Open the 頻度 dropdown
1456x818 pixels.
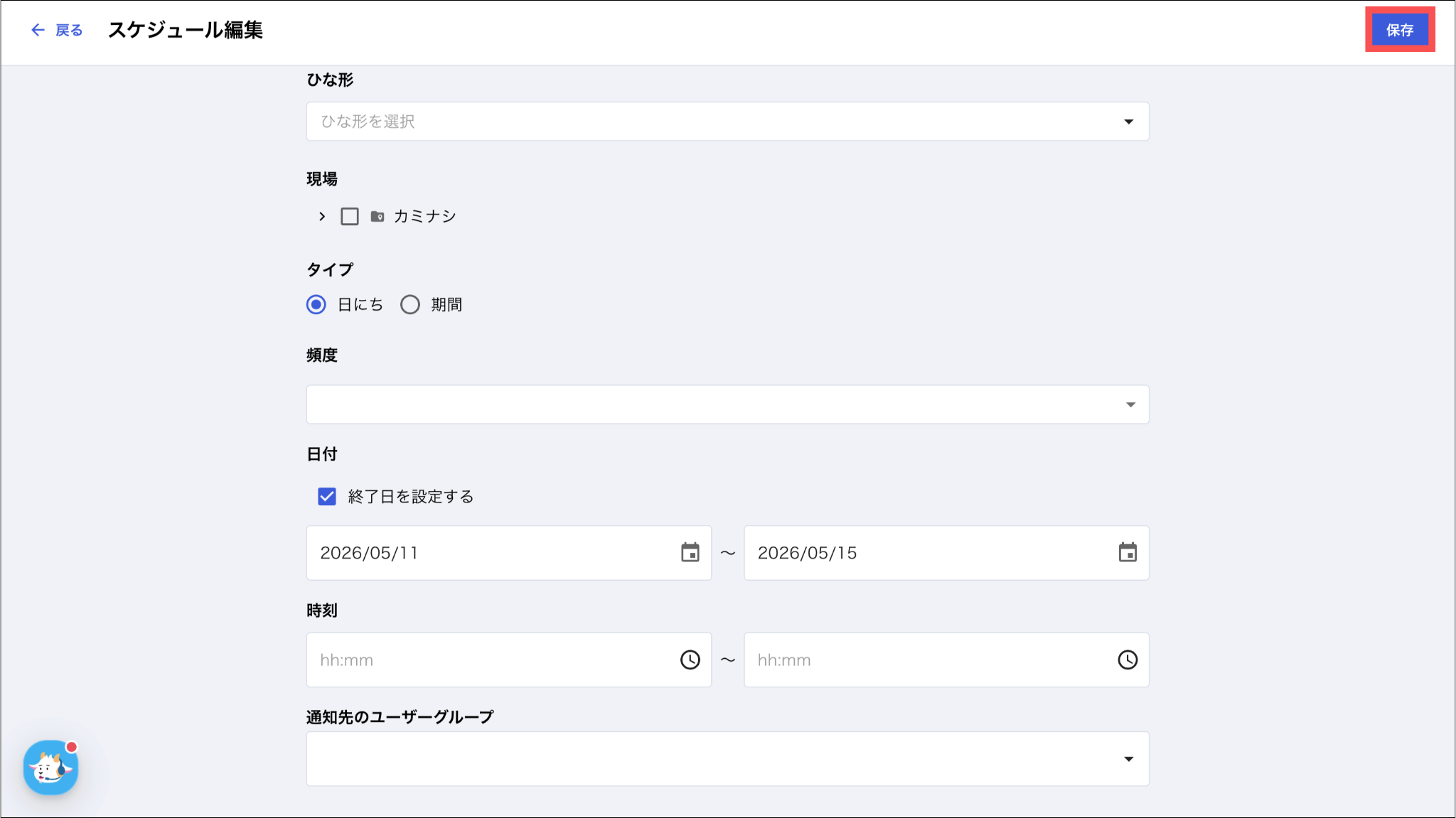(727, 404)
